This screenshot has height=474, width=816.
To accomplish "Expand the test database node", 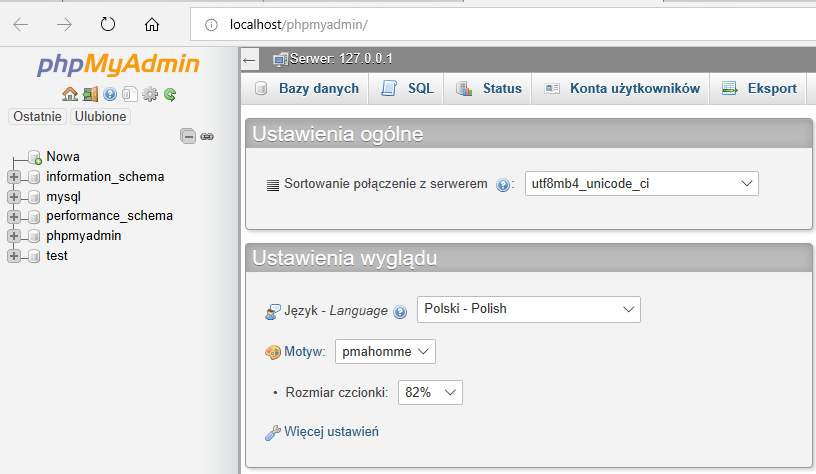I will pos(14,255).
